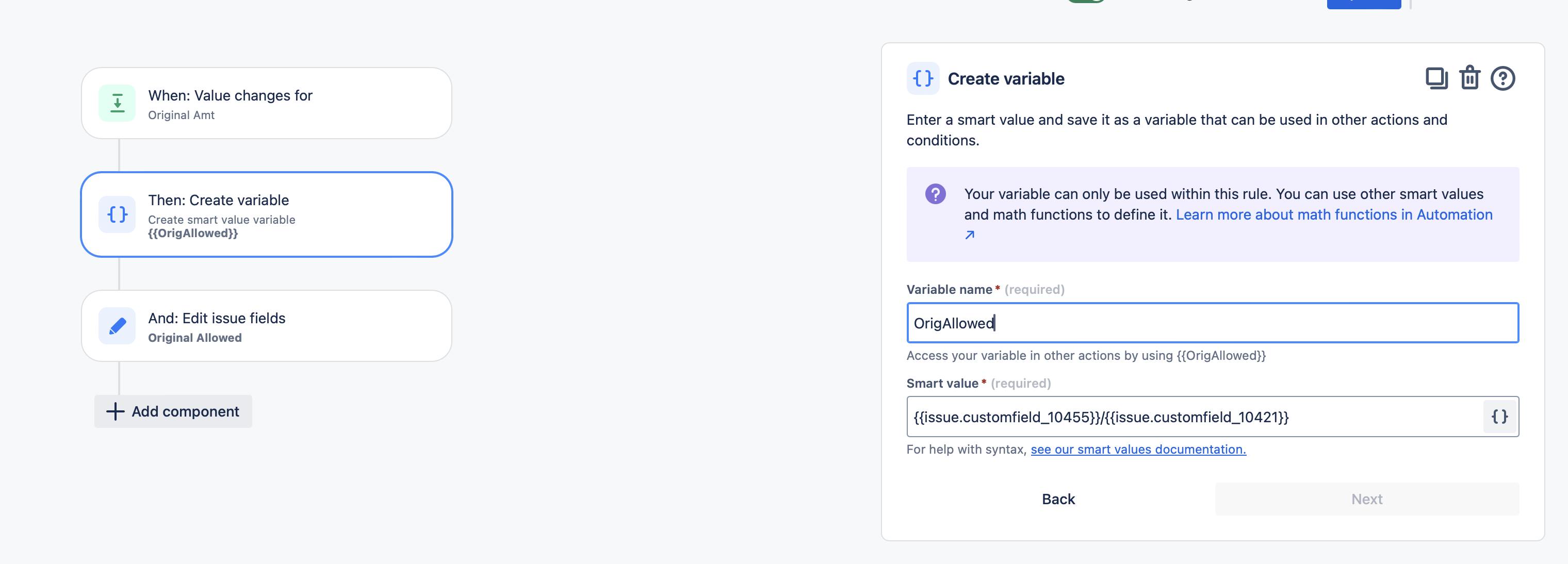
Task: Open smart value picker braces icon
Action: point(1499,417)
